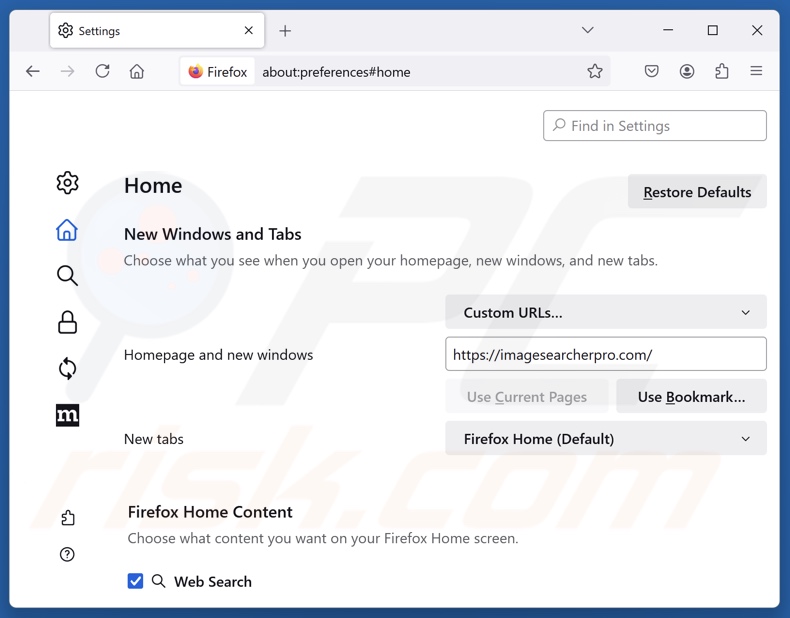Open Privacy & Security lock icon
The image size is (790, 618).
(x=67, y=322)
